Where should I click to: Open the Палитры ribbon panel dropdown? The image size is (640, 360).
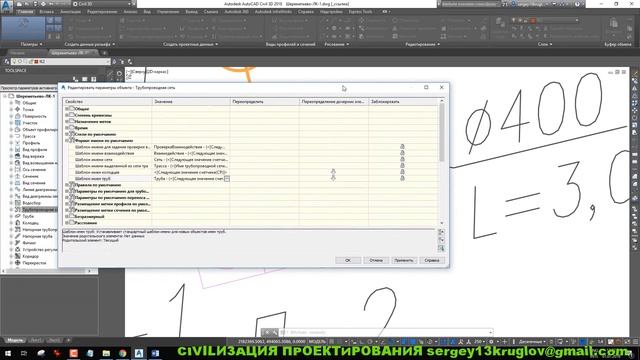(31, 44)
